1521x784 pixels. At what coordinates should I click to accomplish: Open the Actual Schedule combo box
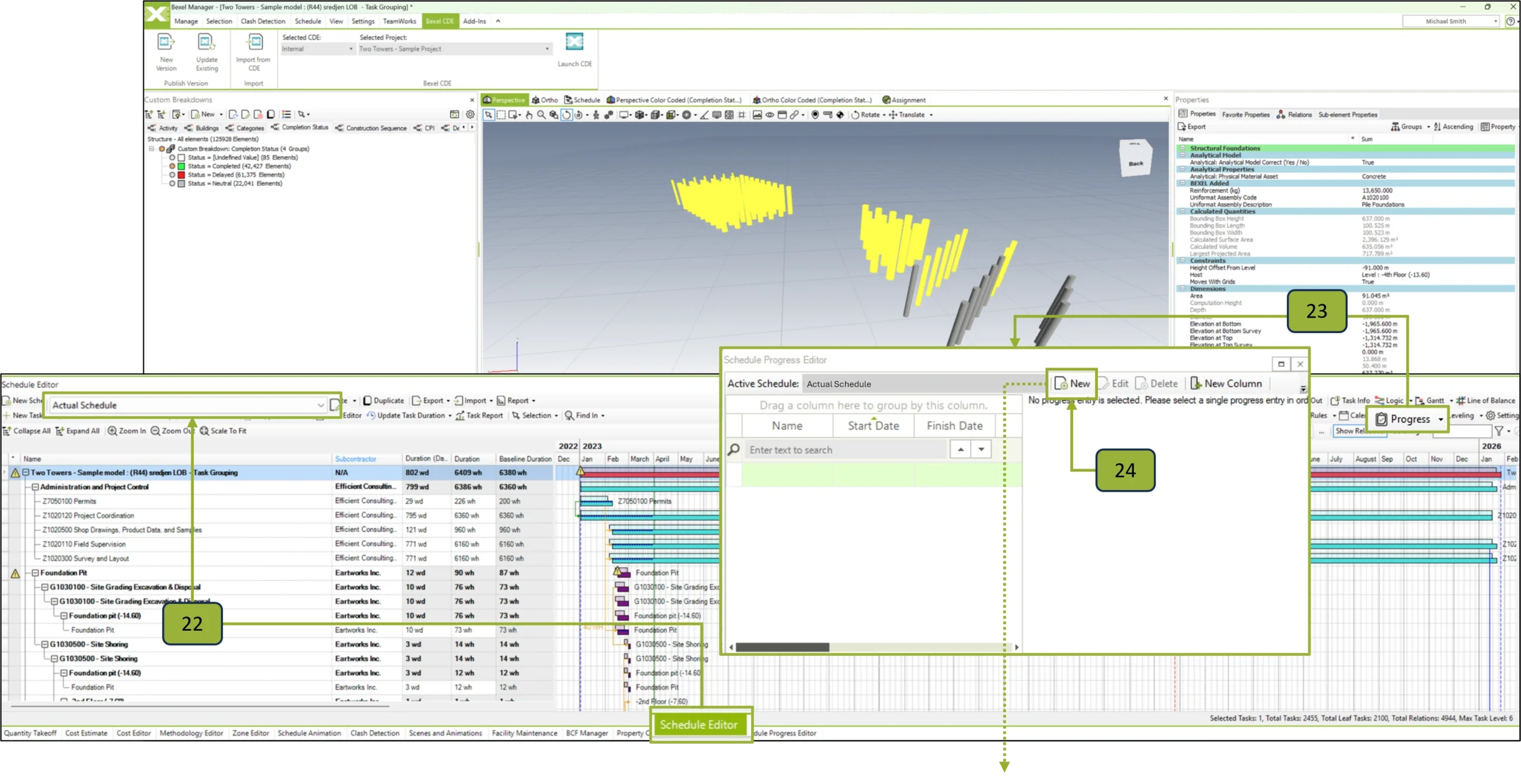tap(188, 405)
